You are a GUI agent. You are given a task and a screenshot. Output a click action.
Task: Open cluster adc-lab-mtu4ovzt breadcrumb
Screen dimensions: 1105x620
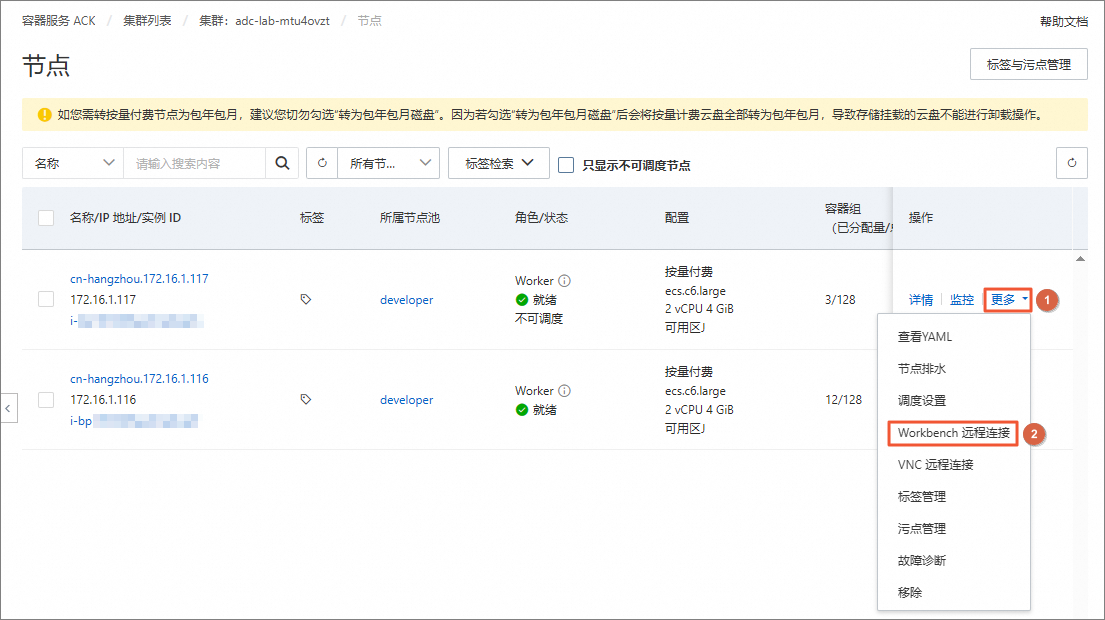tap(264, 20)
